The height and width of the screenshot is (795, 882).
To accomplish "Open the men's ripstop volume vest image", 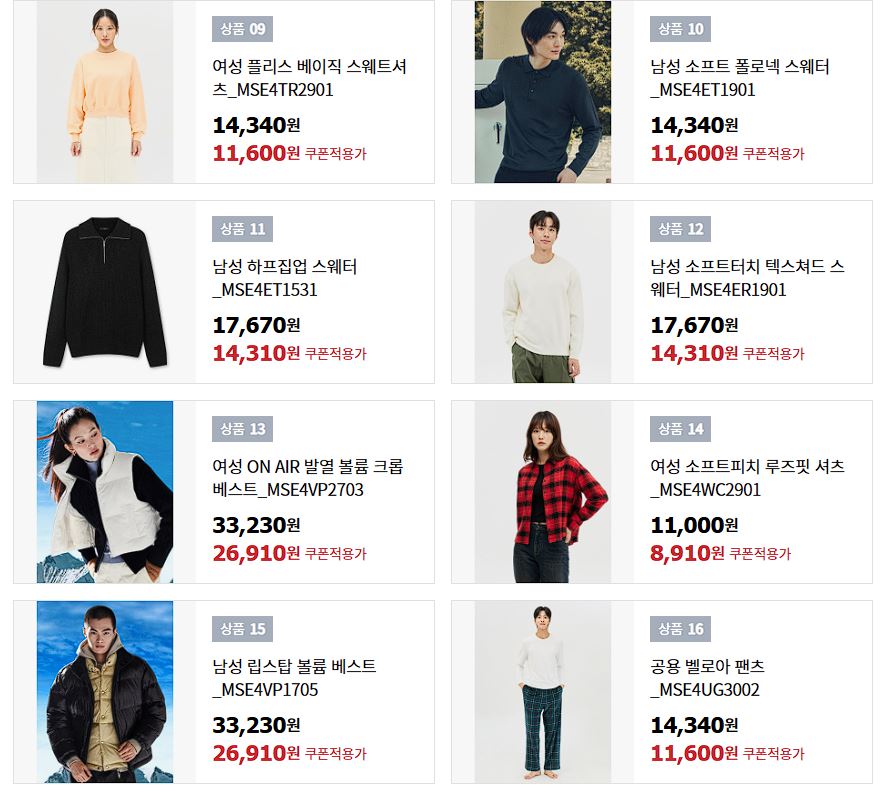I will click(105, 692).
